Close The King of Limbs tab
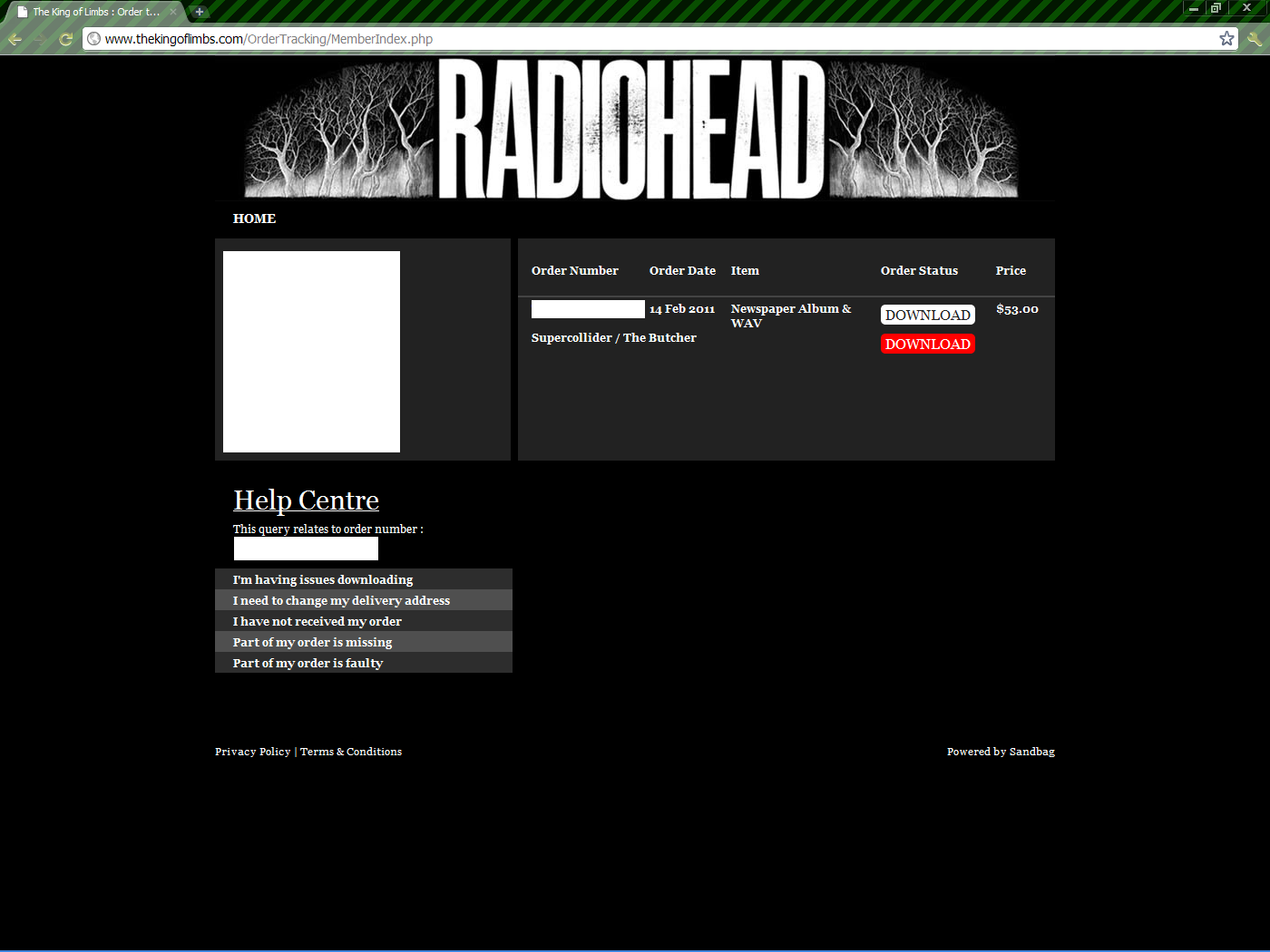The height and width of the screenshot is (952, 1270). 173,12
